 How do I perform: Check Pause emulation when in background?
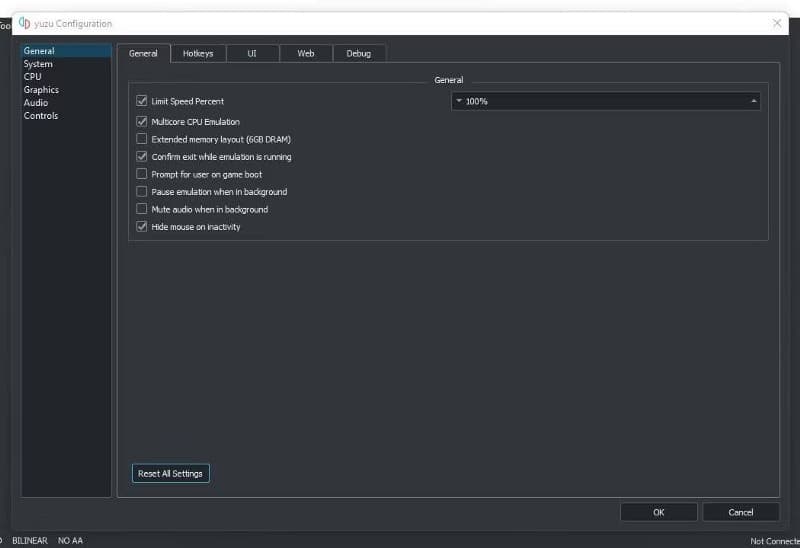pyautogui.click(x=141, y=192)
